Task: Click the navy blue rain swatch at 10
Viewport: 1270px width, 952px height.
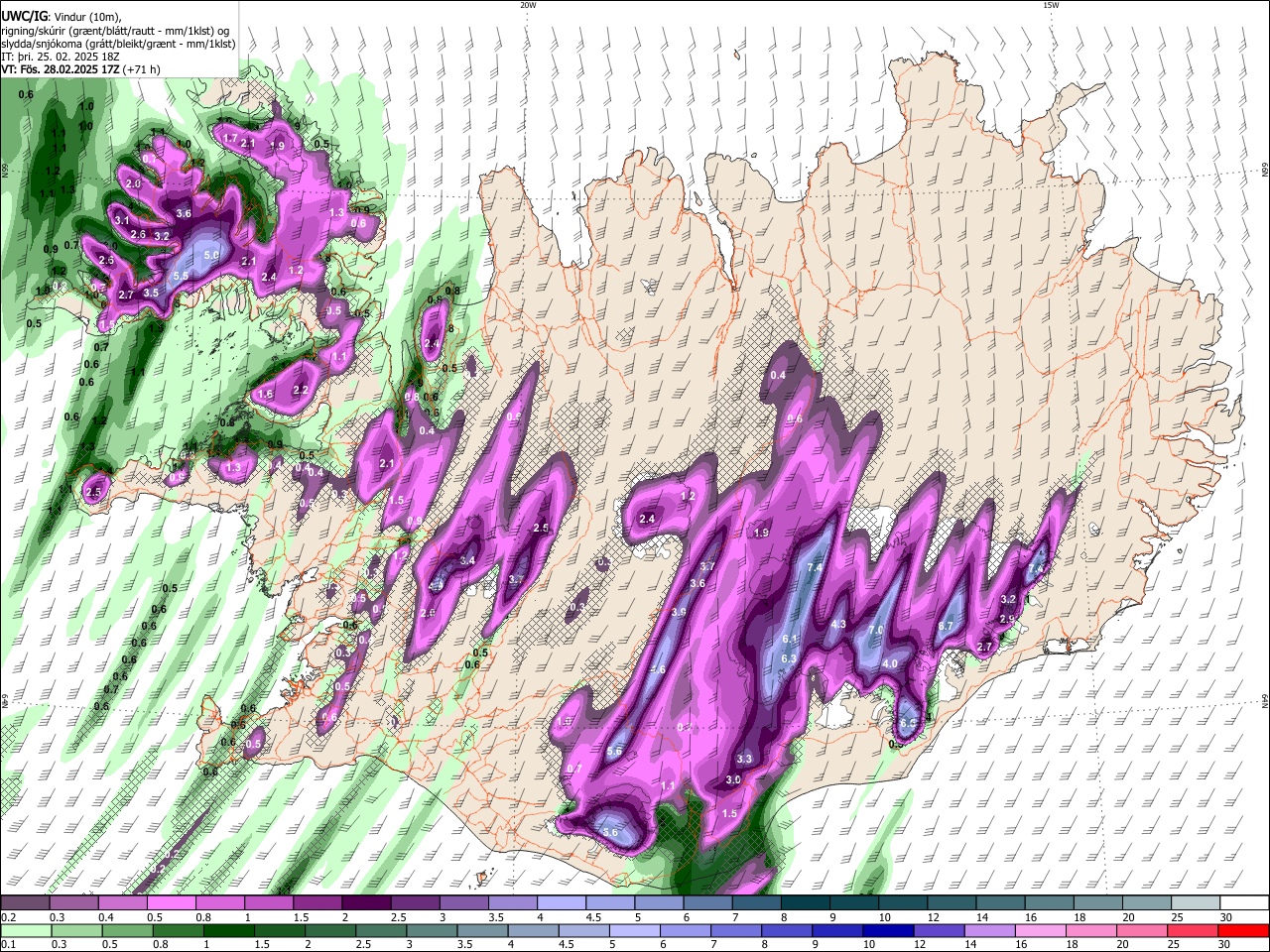Action: [889, 930]
